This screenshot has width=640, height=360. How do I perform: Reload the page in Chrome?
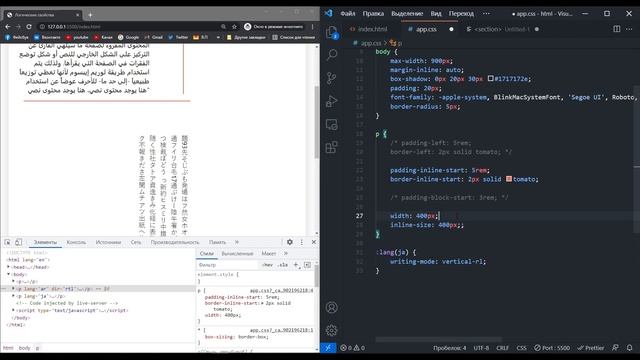coord(29,27)
